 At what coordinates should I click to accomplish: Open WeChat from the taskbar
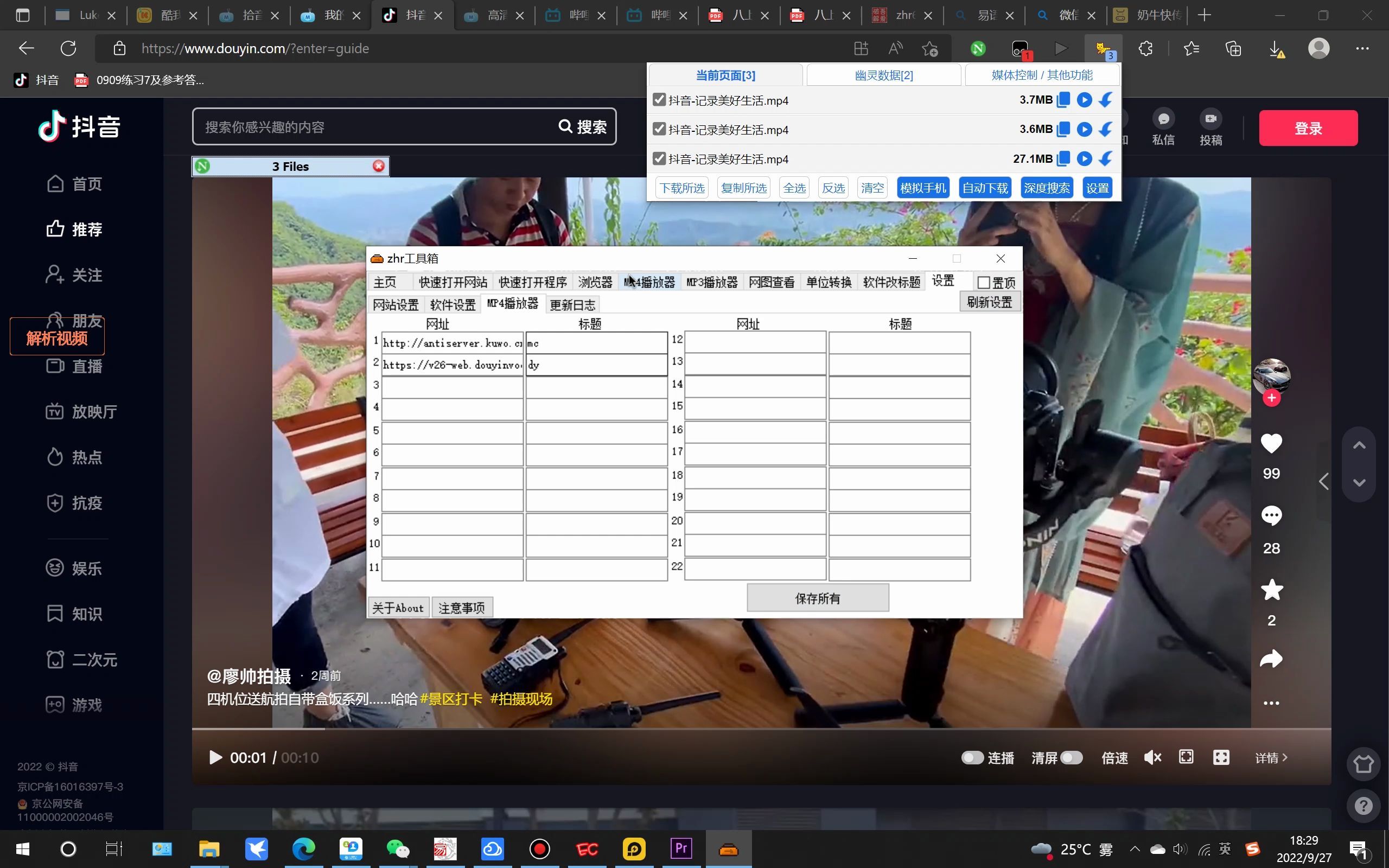398,849
